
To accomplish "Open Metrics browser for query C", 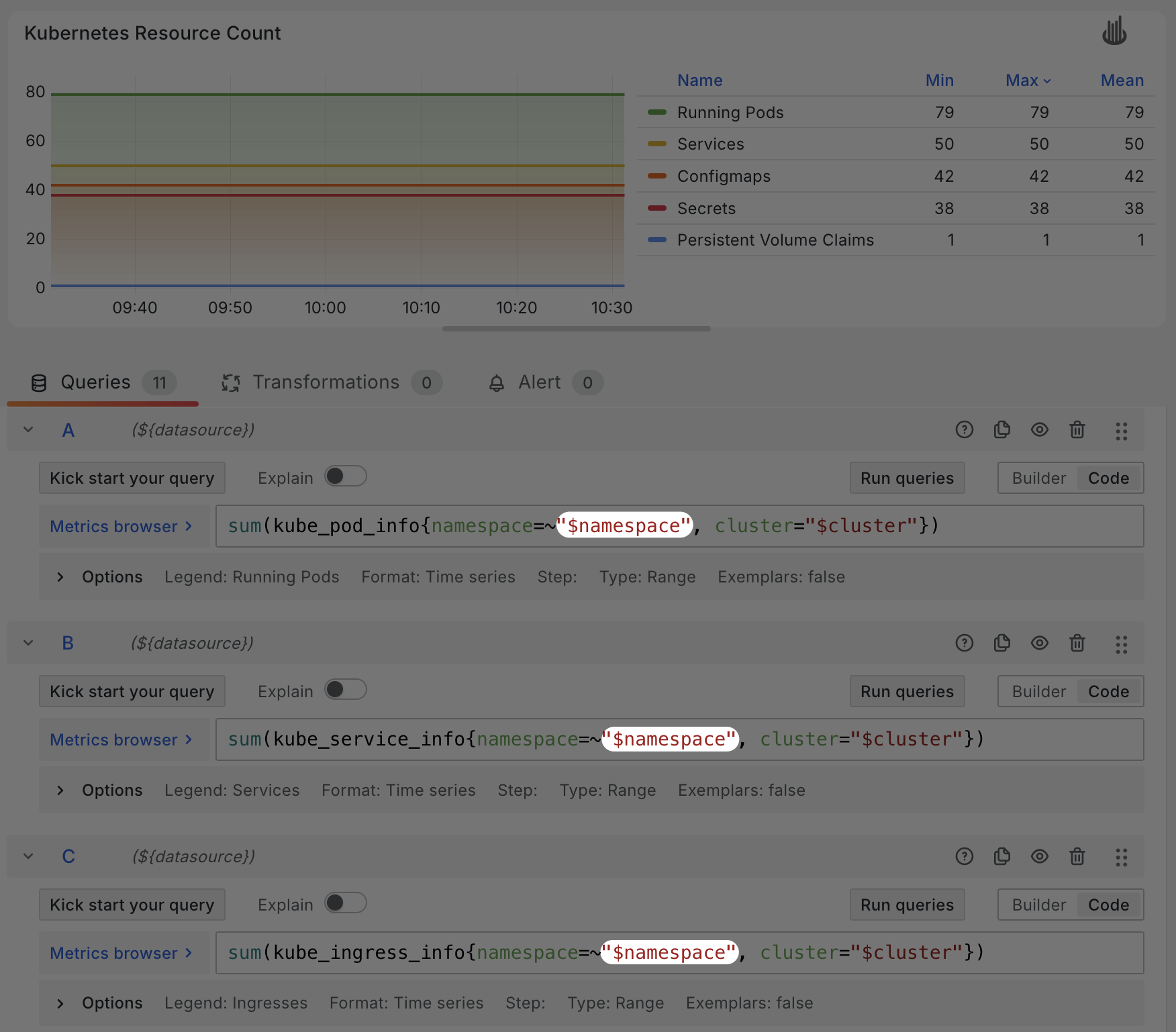I will (124, 953).
